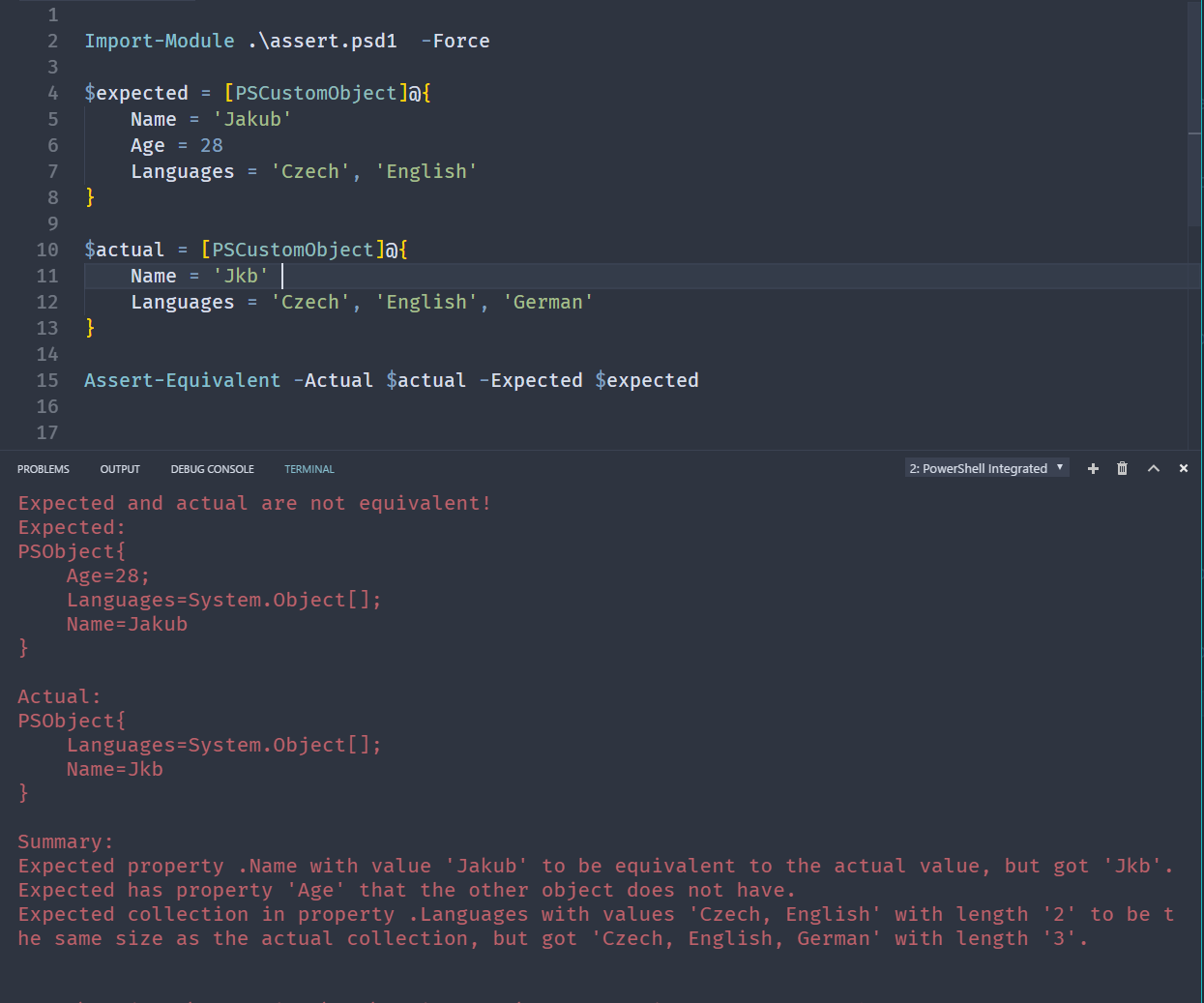Viewport: 1204px width, 1003px height.
Task: Switch to the OUTPUT tab
Action: pos(120,469)
